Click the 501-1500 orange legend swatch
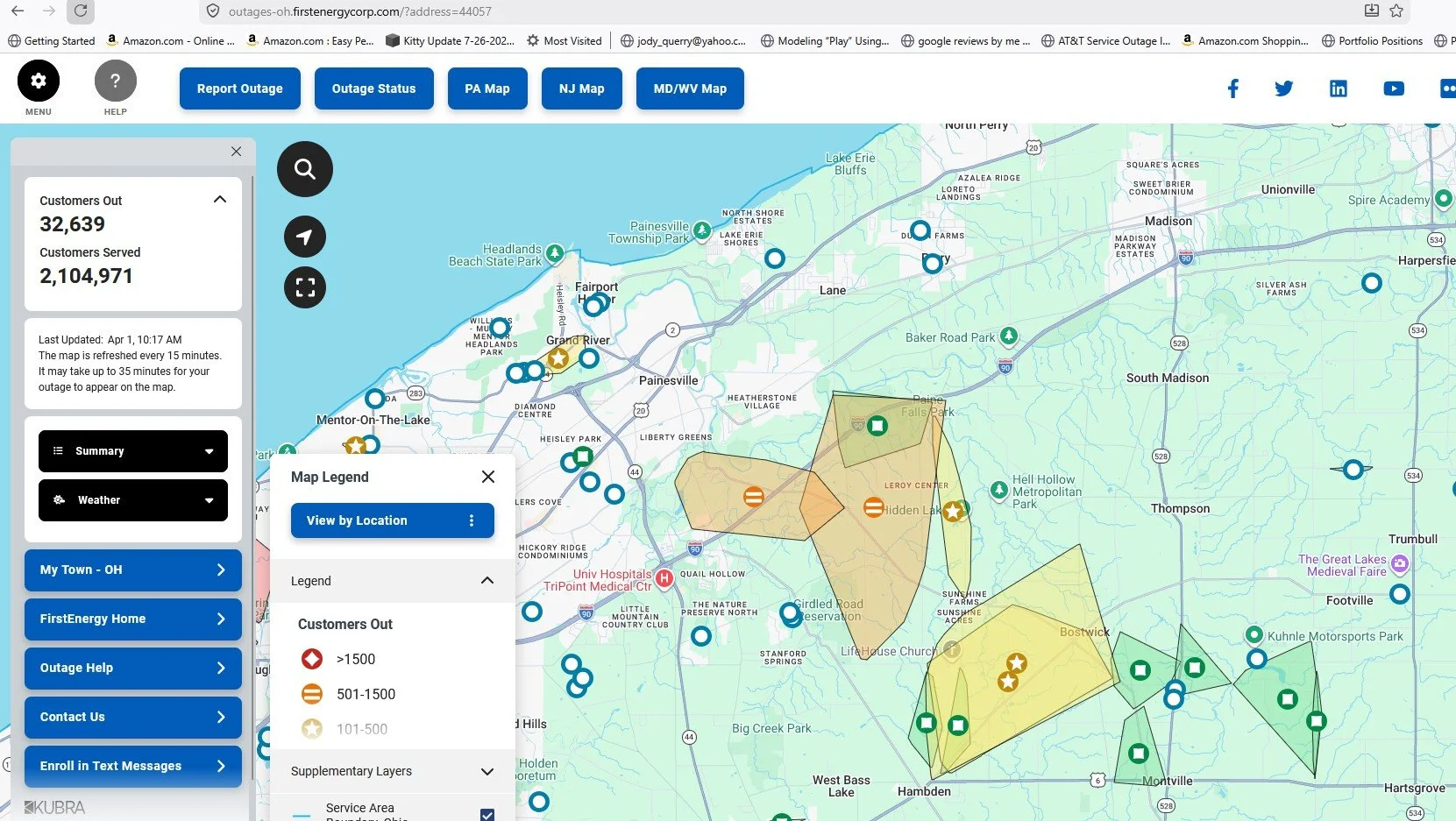The width and height of the screenshot is (1456, 821). coord(312,694)
